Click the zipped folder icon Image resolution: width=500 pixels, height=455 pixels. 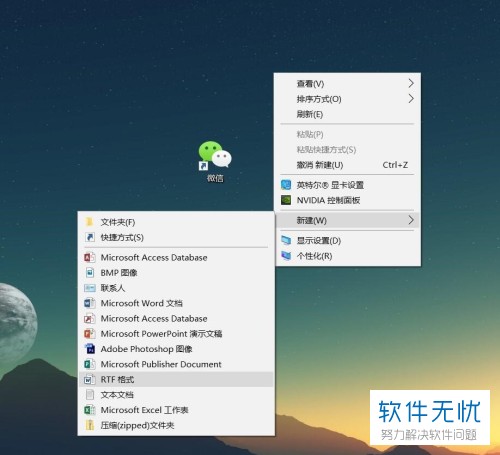(x=89, y=425)
